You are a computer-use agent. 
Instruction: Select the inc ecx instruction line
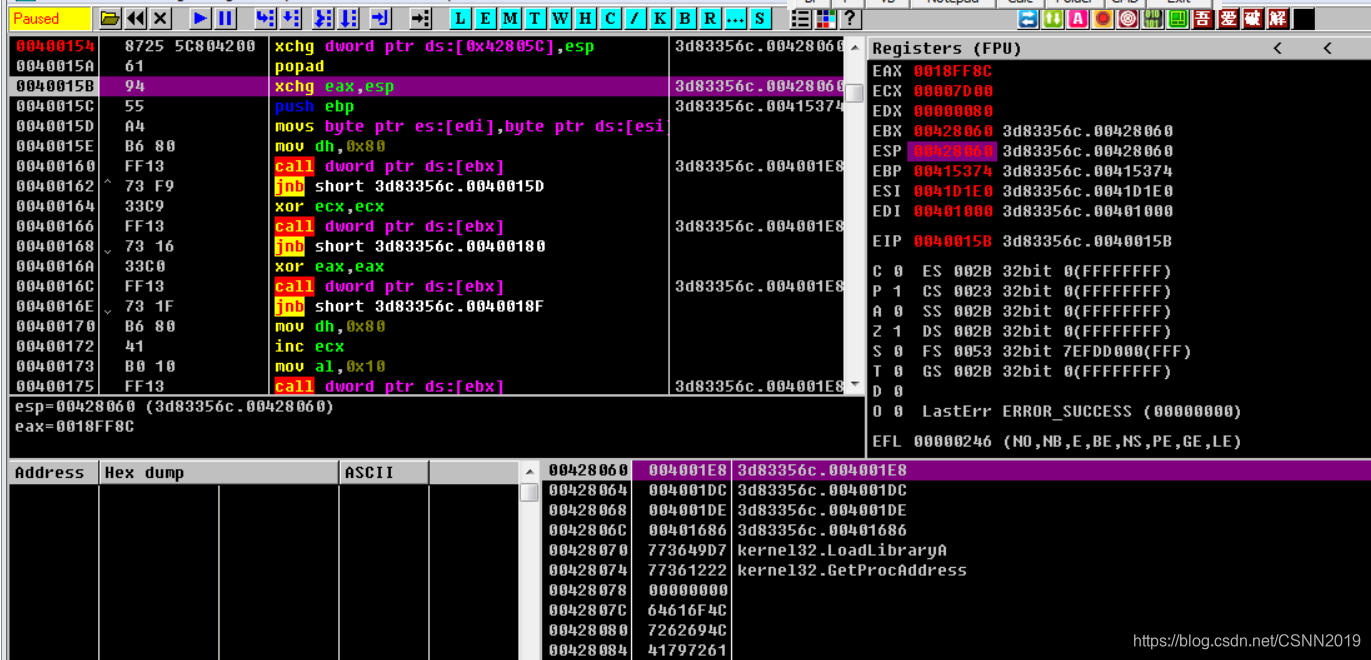coord(427,346)
